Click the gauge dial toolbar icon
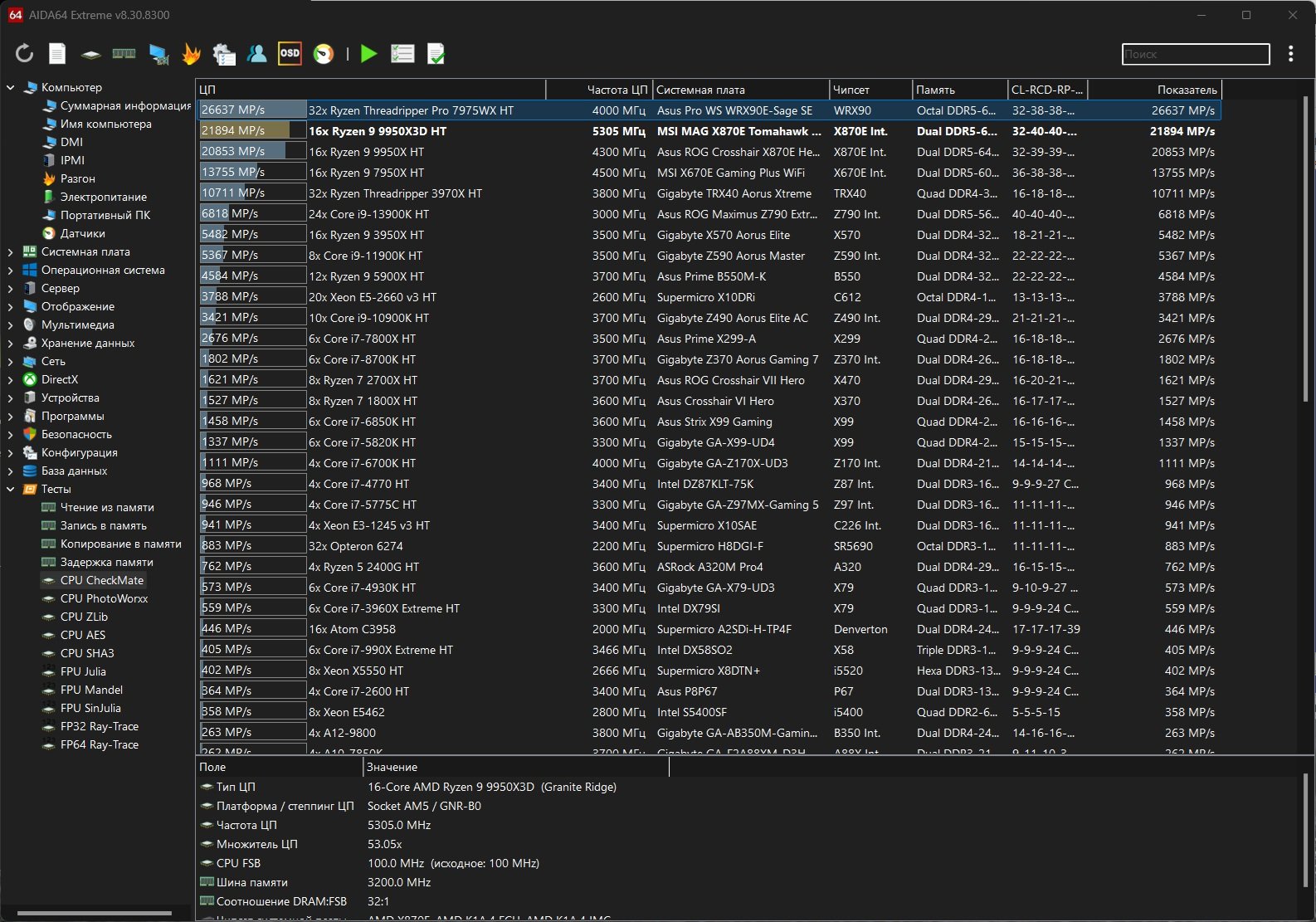Viewport: 1316px width, 922px height. point(324,54)
